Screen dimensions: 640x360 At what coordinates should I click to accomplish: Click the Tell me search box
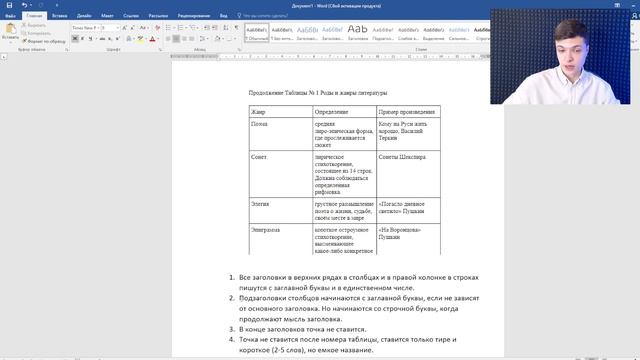point(263,16)
